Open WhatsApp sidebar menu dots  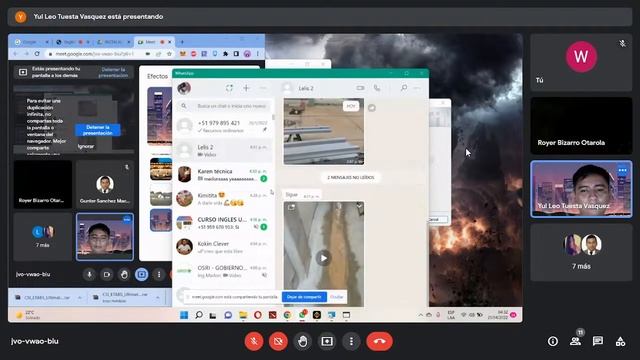263,88
